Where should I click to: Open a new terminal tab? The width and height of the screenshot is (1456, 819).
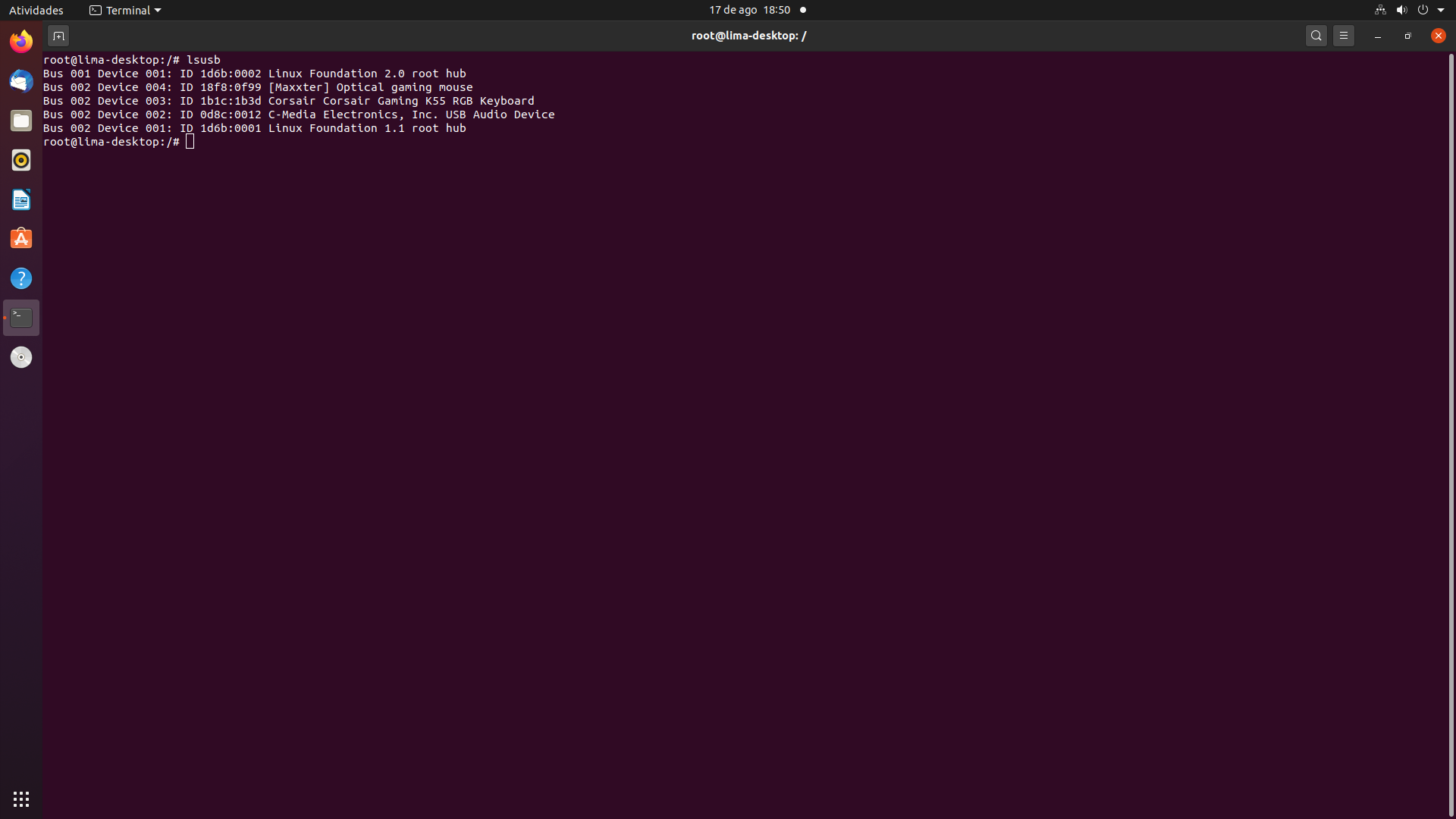coord(58,36)
